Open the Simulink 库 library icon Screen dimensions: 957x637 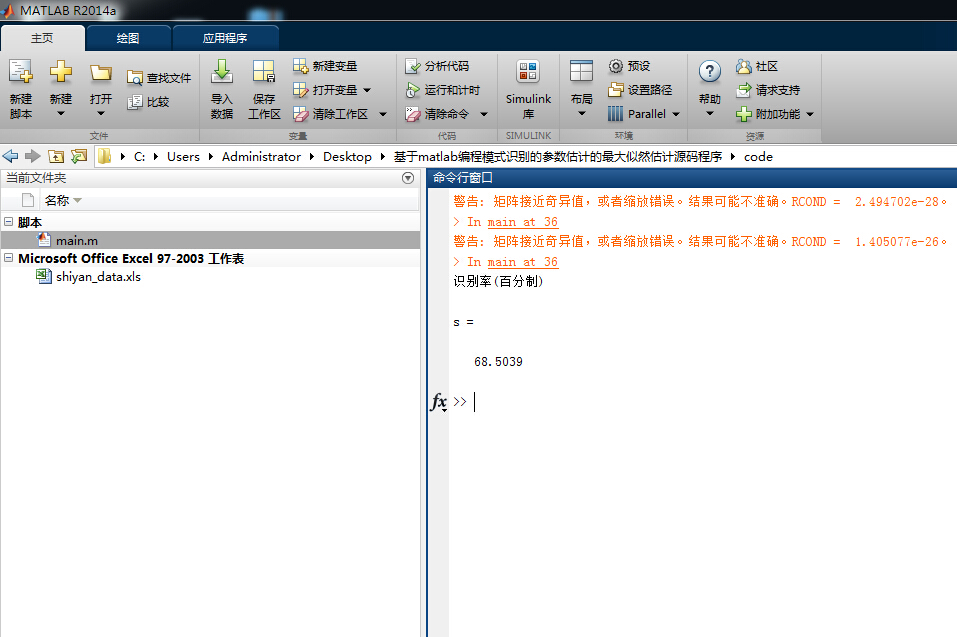[528, 71]
